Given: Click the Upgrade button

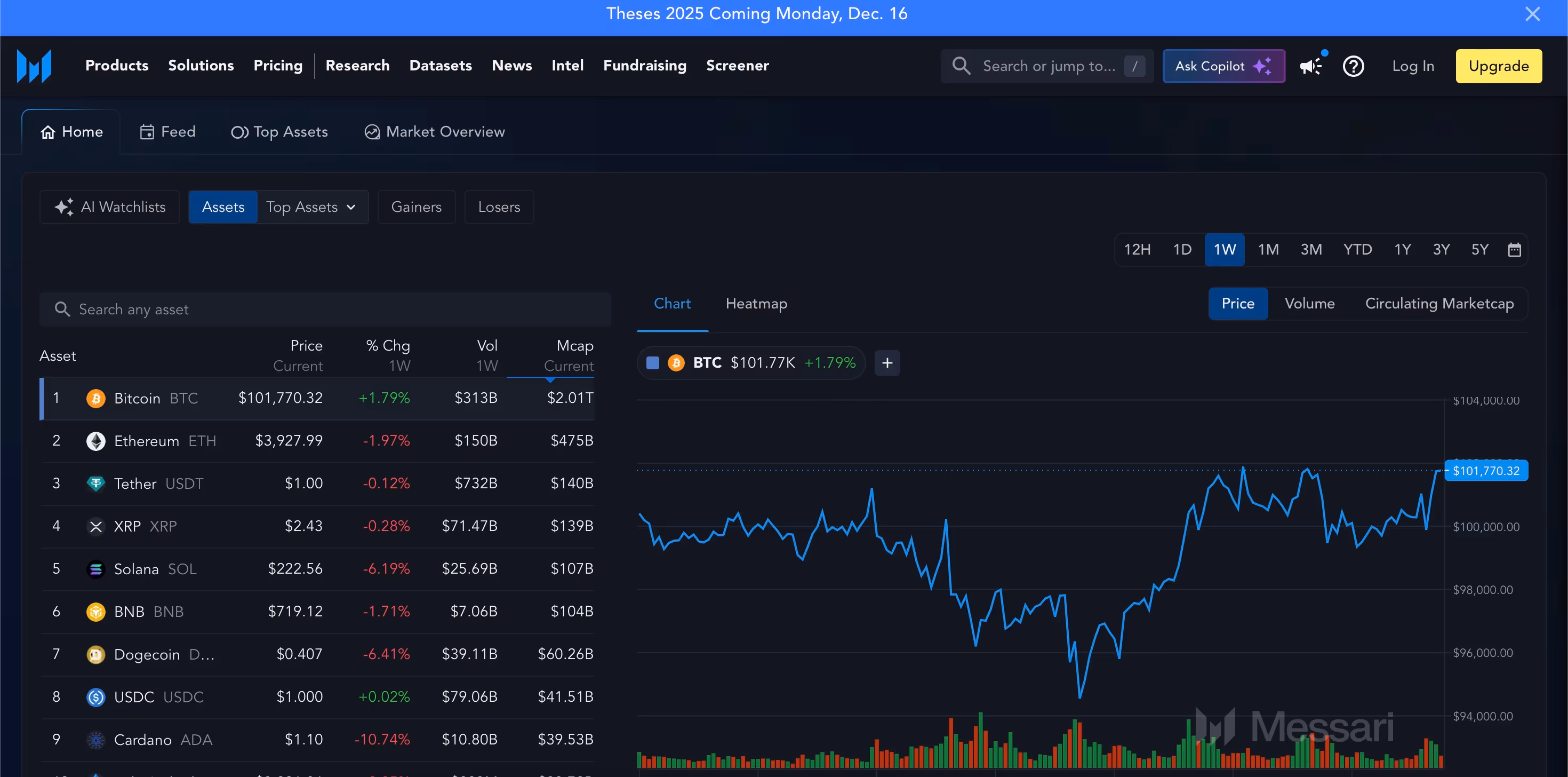Looking at the screenshot, I should (x=1499, y=66).
